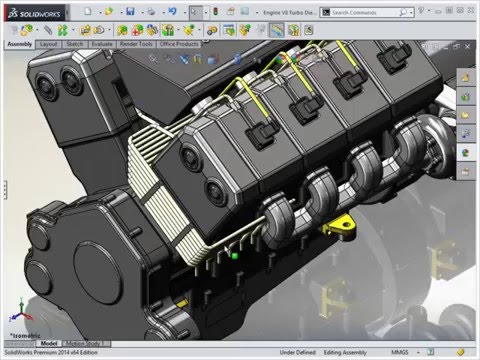The width and height of the screenshot is (480, 360).
Task: Open View Palette task pane tab
Action: click(x=465, y=134)
